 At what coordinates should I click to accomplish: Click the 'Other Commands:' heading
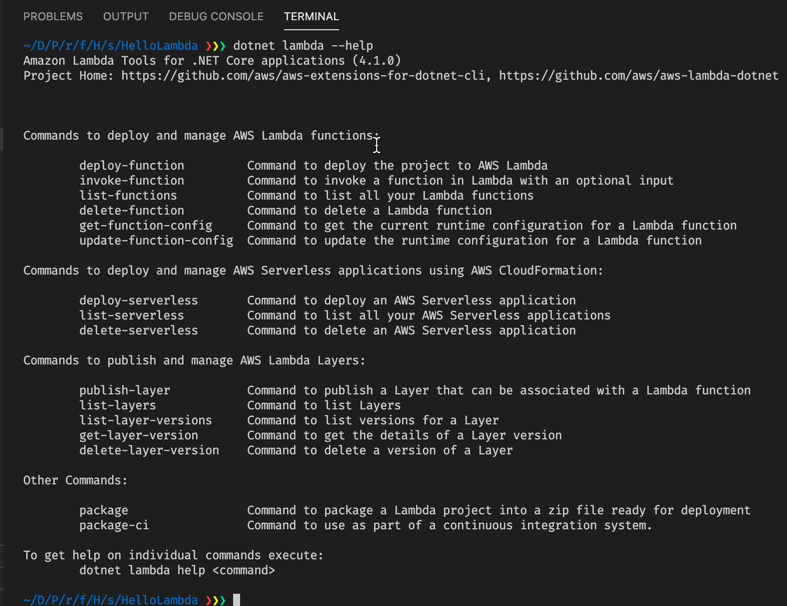tap(75, 480)
